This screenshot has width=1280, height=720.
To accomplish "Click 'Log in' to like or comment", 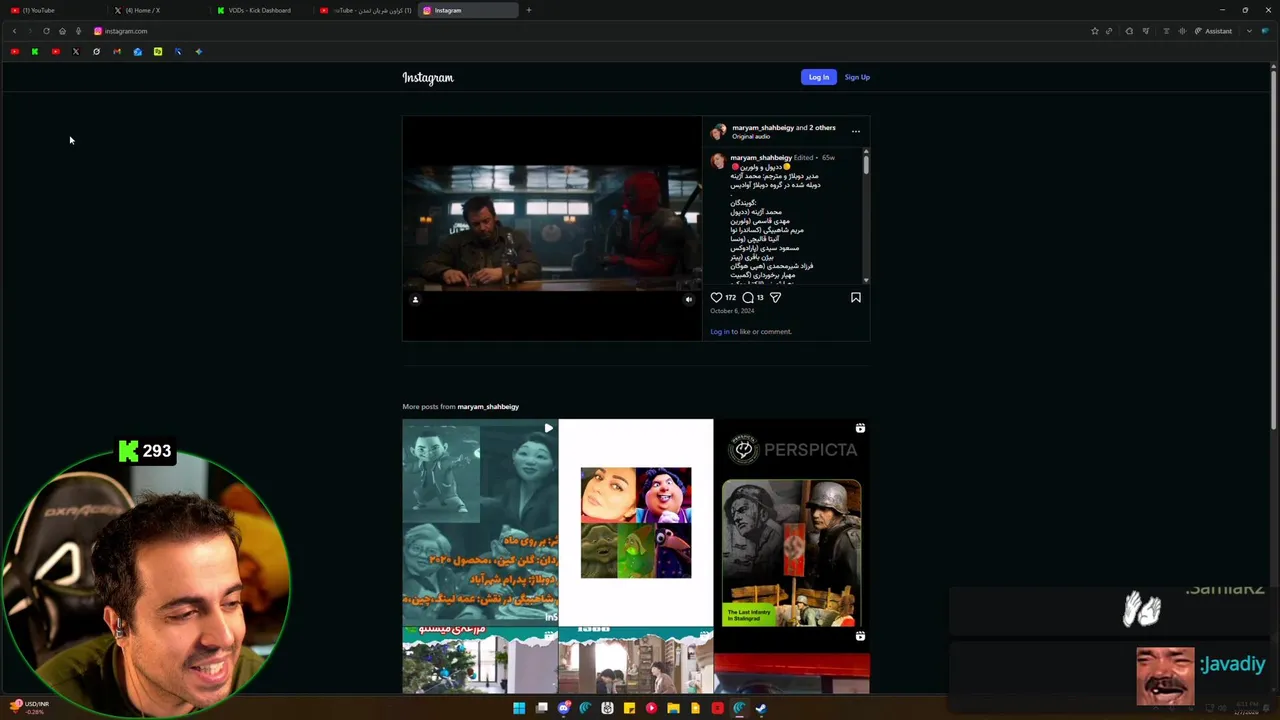I will [719, 332].
